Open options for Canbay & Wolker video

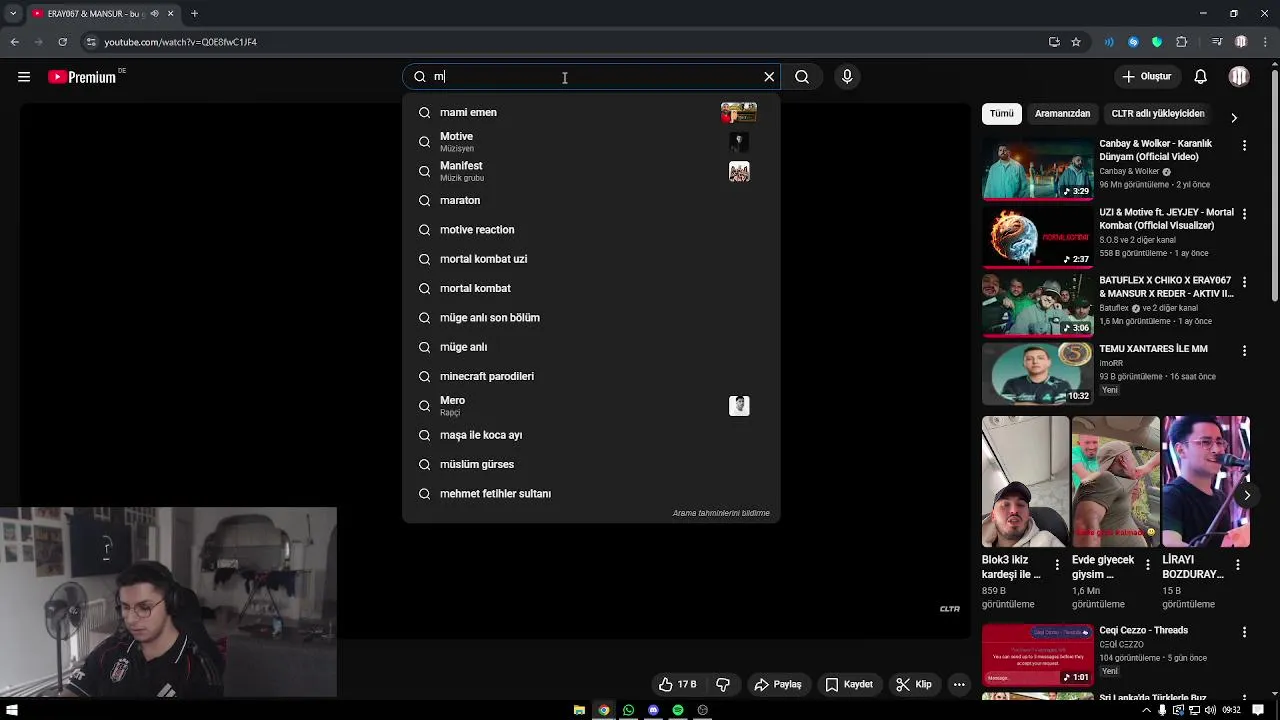1244,146
